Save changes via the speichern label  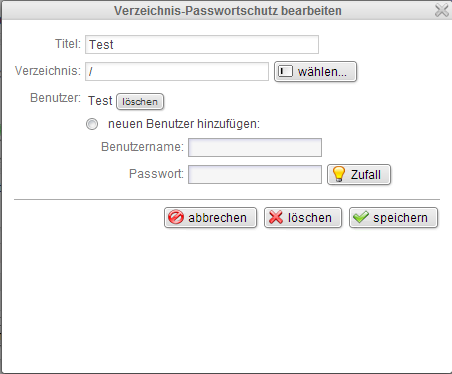coord(400,218)
